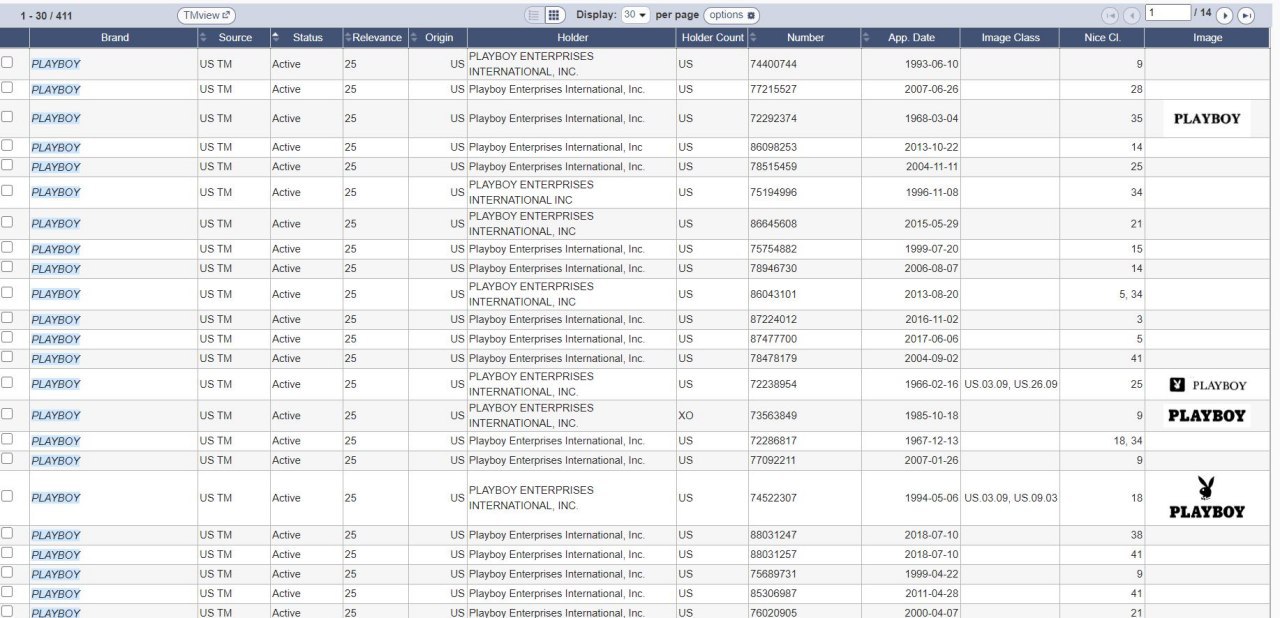
Task: Go to the first results page
Action: click(1109, 15)
